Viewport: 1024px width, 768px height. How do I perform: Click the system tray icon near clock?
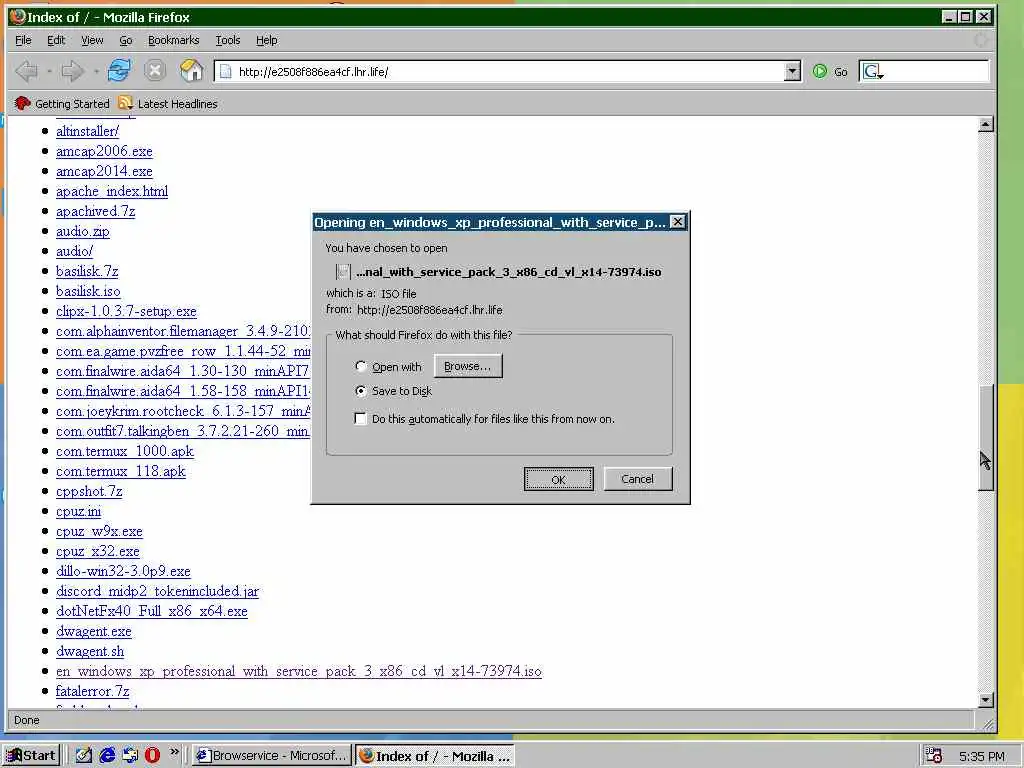pyautogui.click(x=934, y=756)
